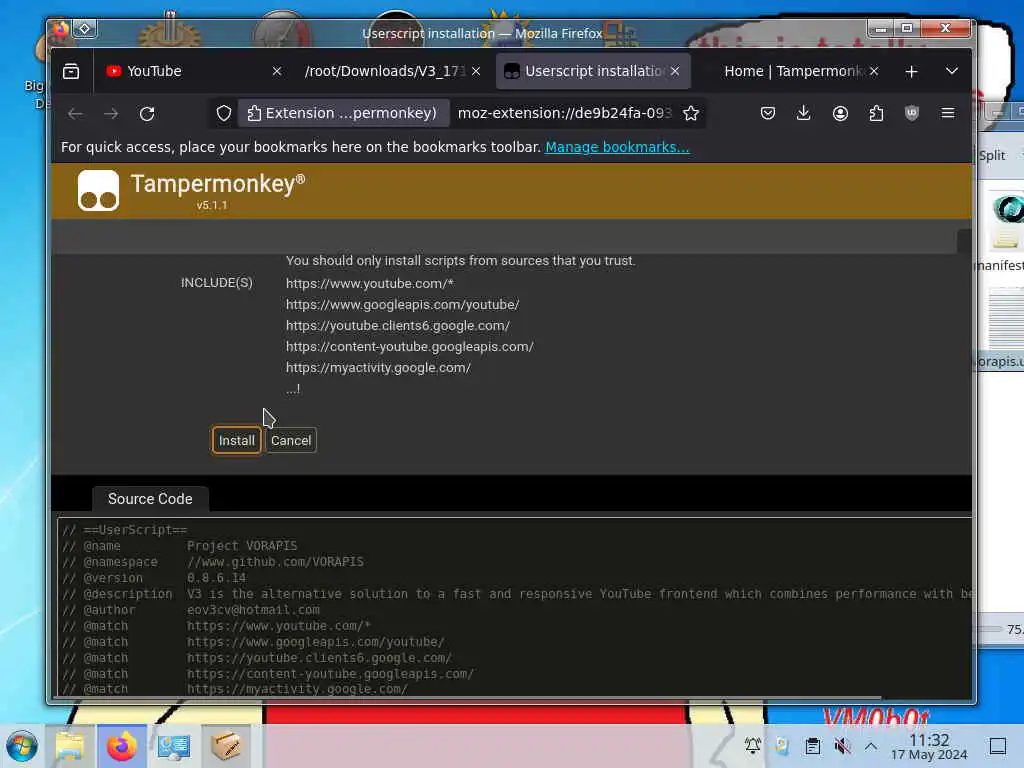Click the @version 0.8.6.14 source line
Viewport: 1024px width, 768px height.
pyautogui.click(x=154, y=578)
